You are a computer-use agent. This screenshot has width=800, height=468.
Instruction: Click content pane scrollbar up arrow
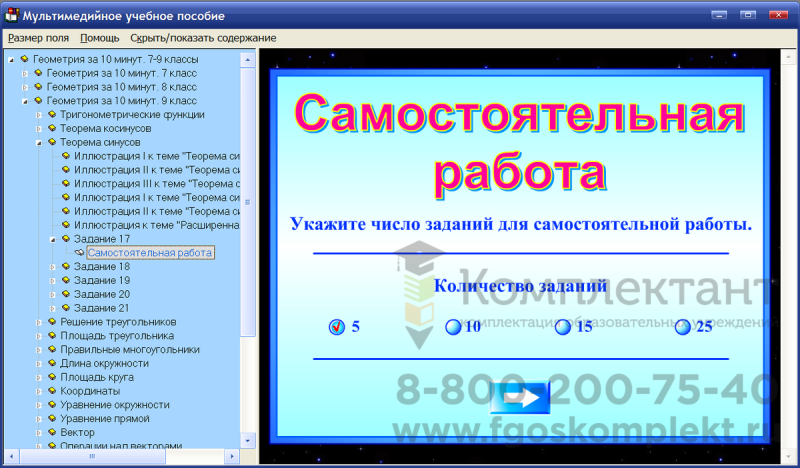tap(788, 56)
